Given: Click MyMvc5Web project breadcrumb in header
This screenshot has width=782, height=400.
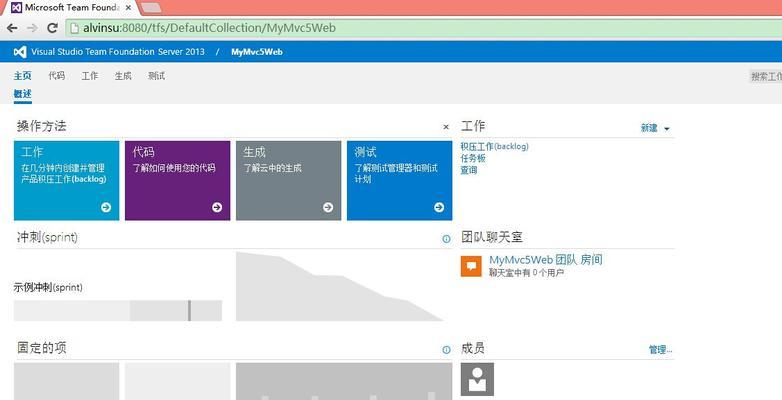Looking at the screenshot, I should pyautogui.click(x=257, y=52).
